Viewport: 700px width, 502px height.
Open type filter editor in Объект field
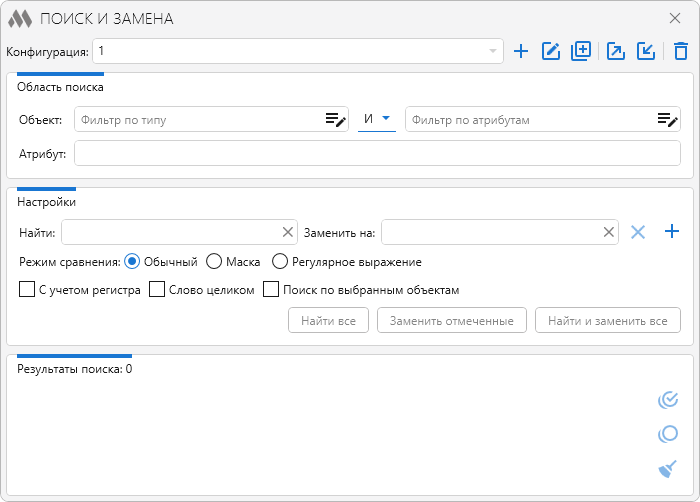click(x=335, y=120)
